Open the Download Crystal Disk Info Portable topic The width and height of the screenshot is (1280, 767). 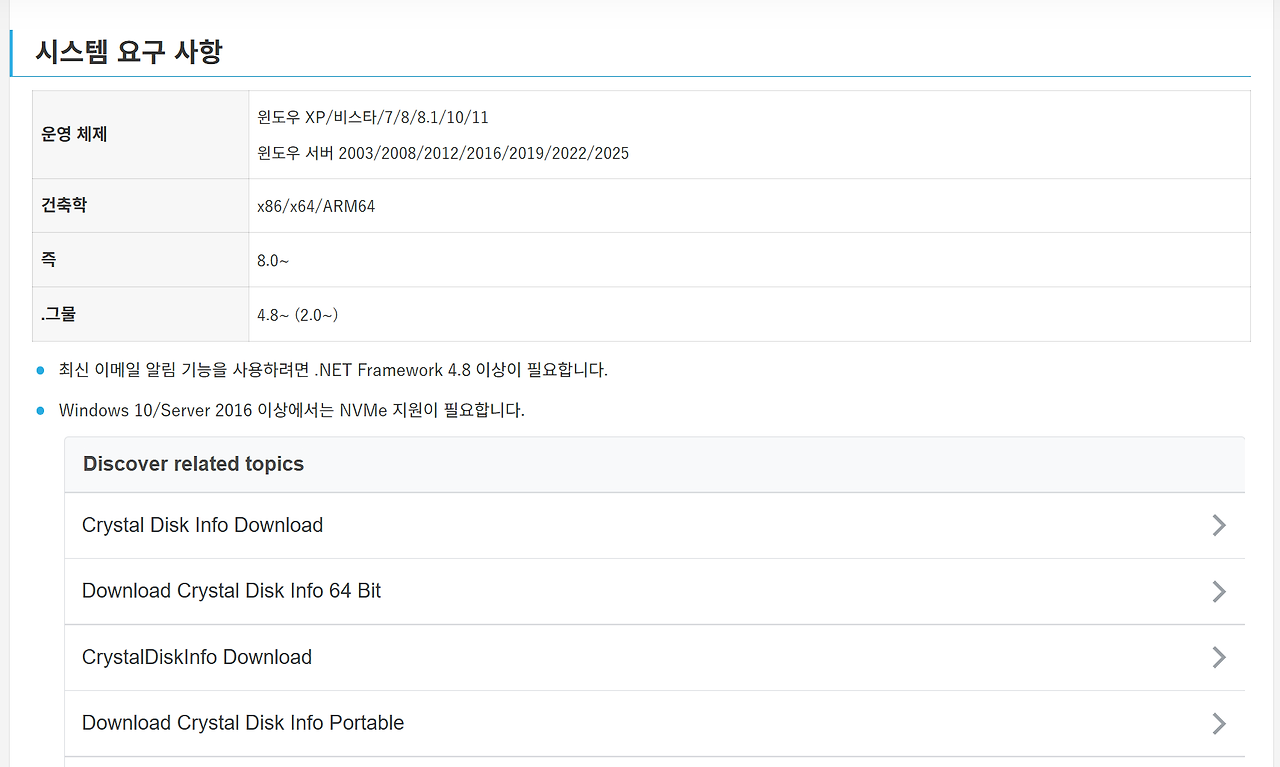(x=655, y=723)
